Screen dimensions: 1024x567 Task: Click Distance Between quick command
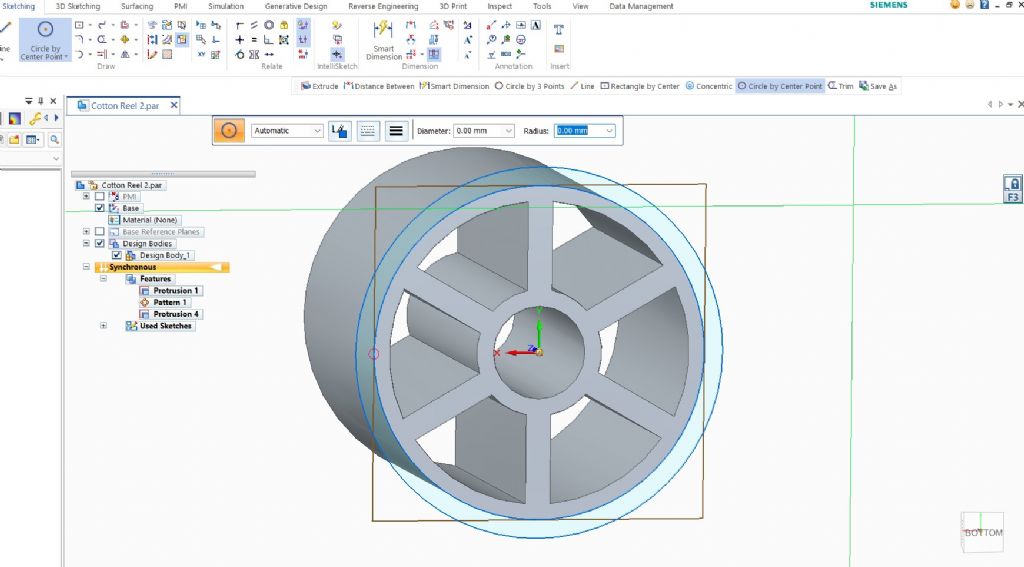(379, 86)
